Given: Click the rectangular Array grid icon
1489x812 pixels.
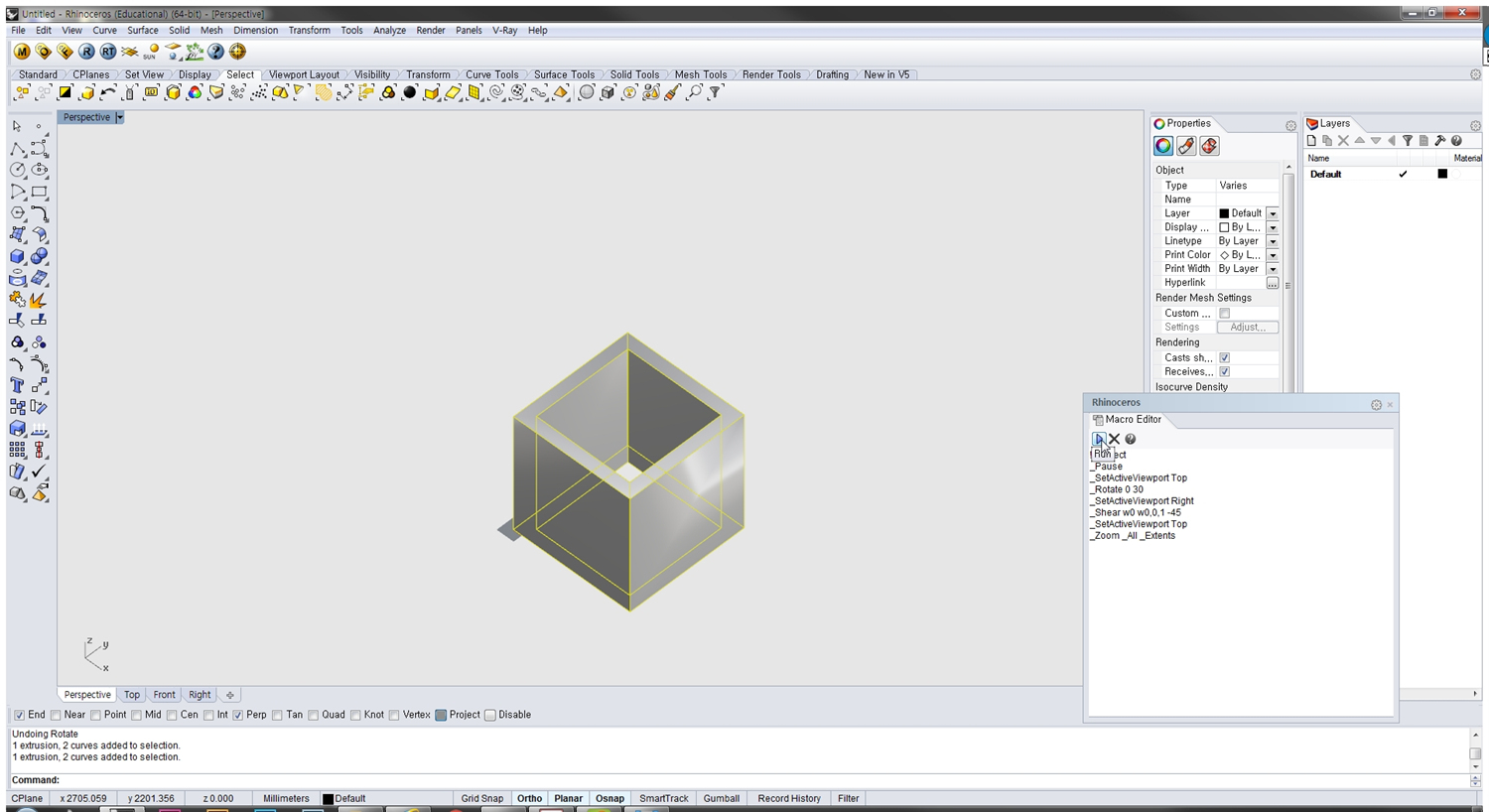Looking at the screenshot, I should [17, 450].
